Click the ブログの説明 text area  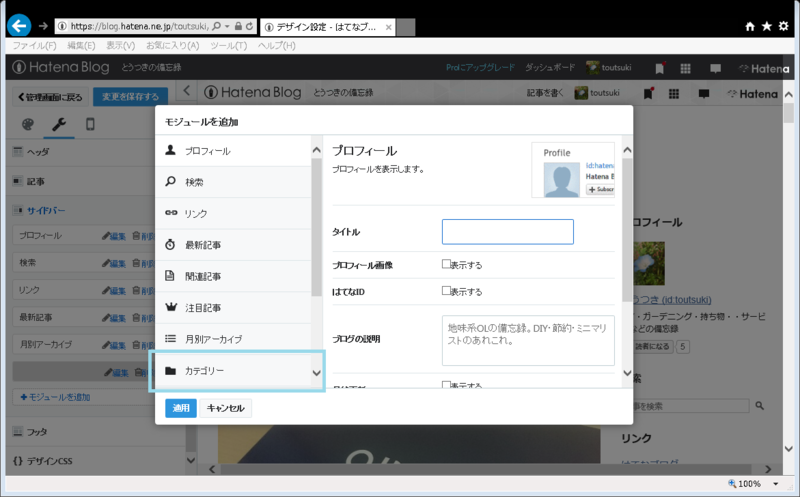pos(528,340)
